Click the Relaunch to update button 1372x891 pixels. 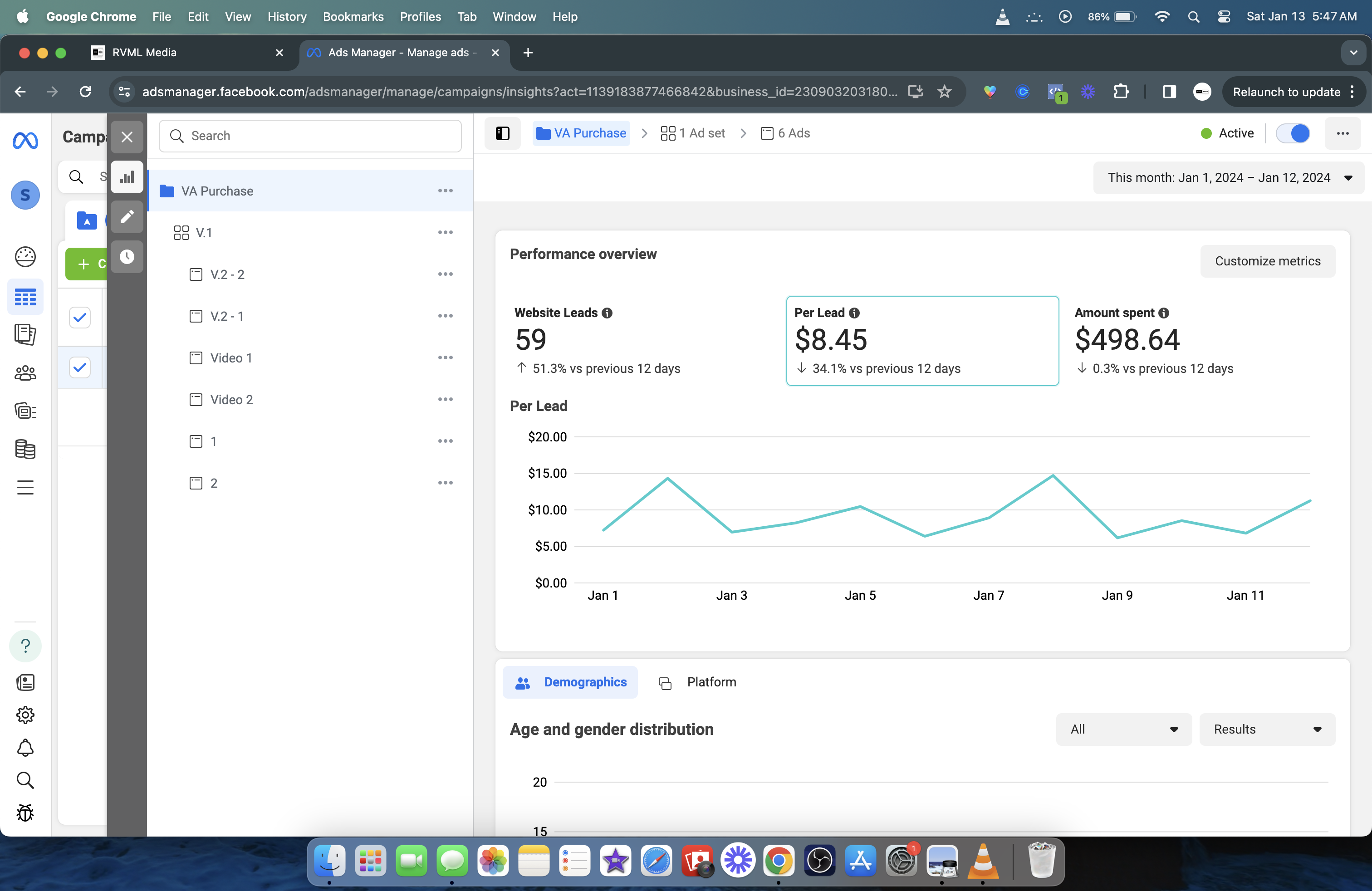pos(1294,92)
